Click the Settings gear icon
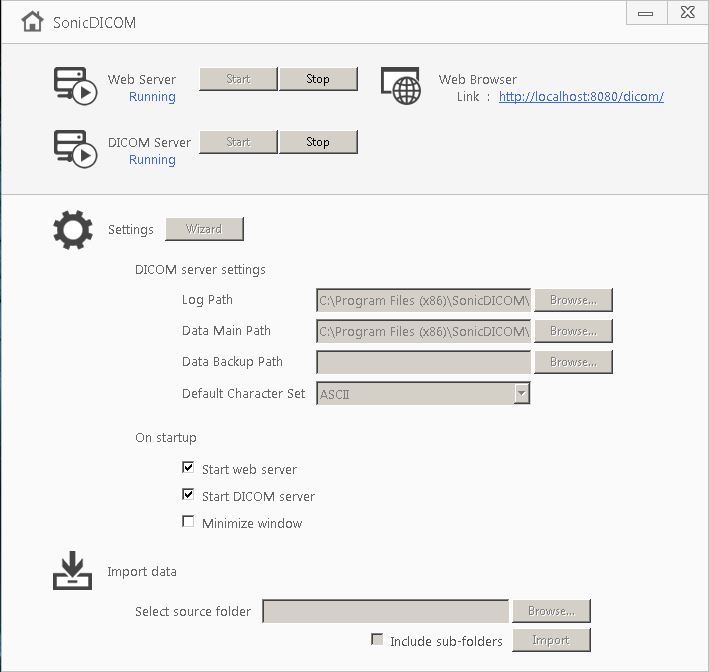This screenshot has height=672, width=709. [x=73, y=230]
